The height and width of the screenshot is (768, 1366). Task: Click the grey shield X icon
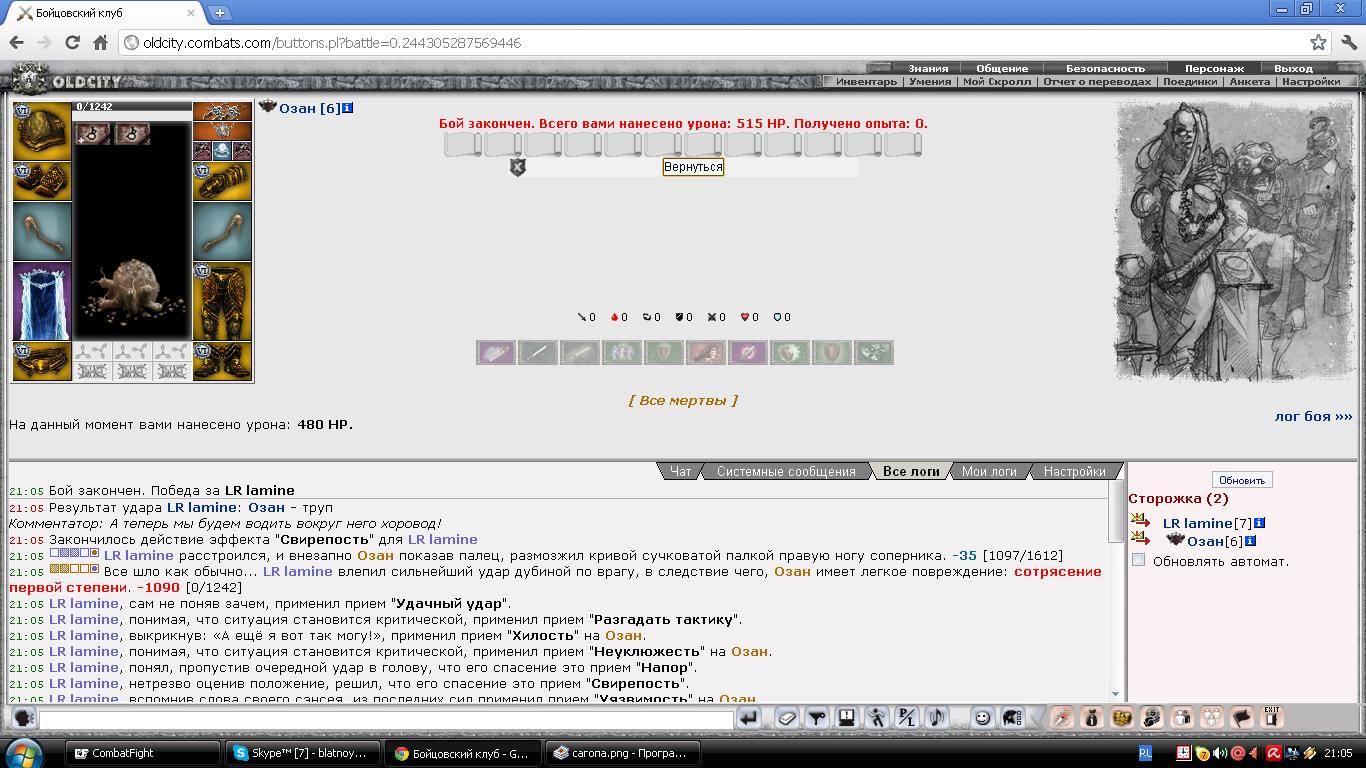point(517,167)
